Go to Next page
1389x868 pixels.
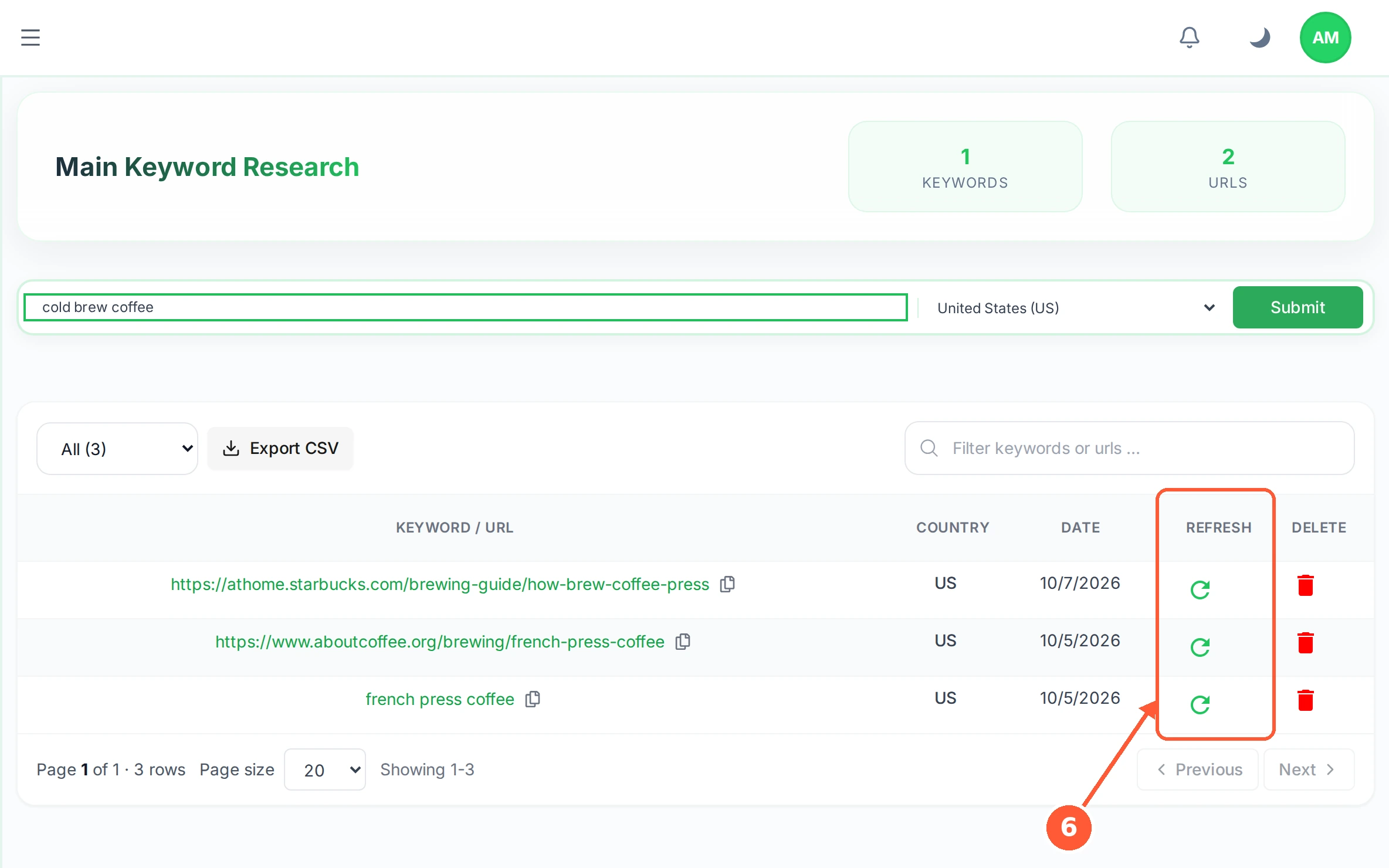pos(1309,769)
